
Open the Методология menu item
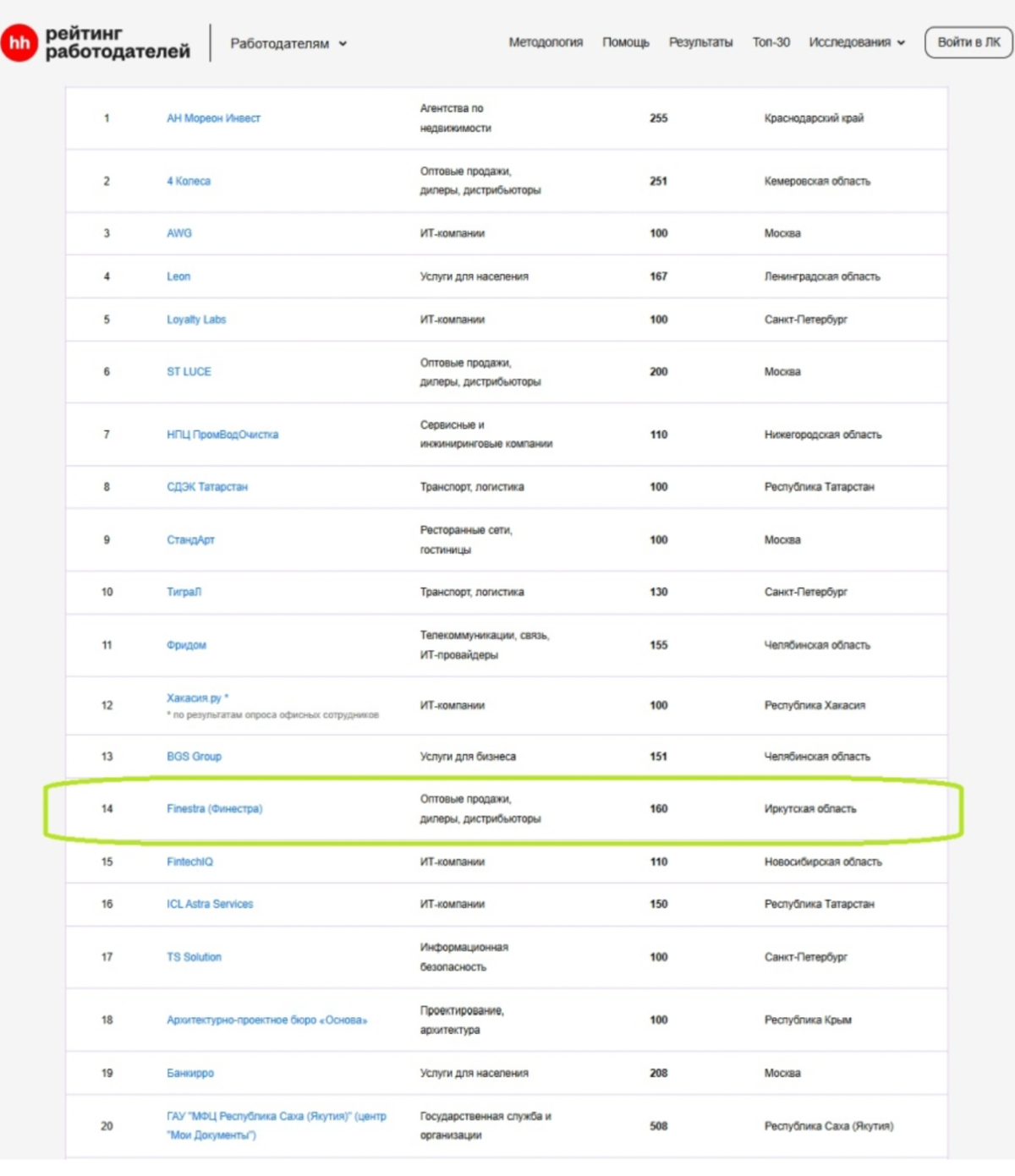click(x=546, y=42)
